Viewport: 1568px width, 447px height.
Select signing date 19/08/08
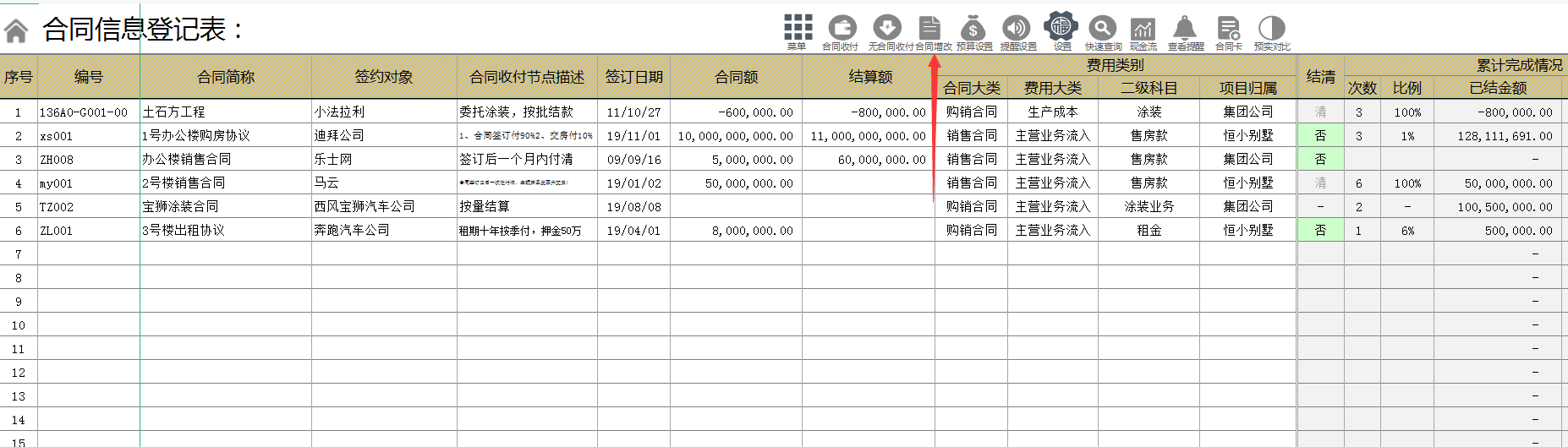point(633,206)
